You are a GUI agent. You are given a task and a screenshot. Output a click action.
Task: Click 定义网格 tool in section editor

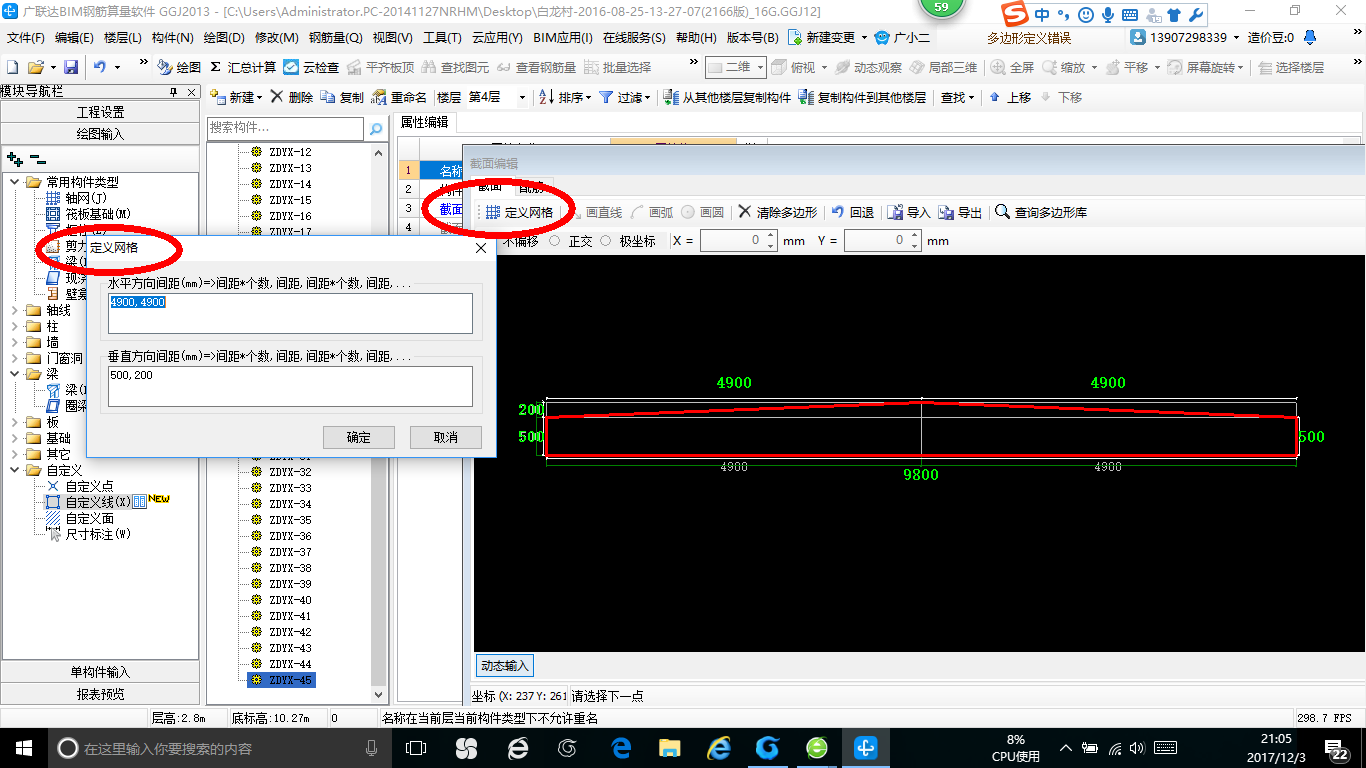519,212
